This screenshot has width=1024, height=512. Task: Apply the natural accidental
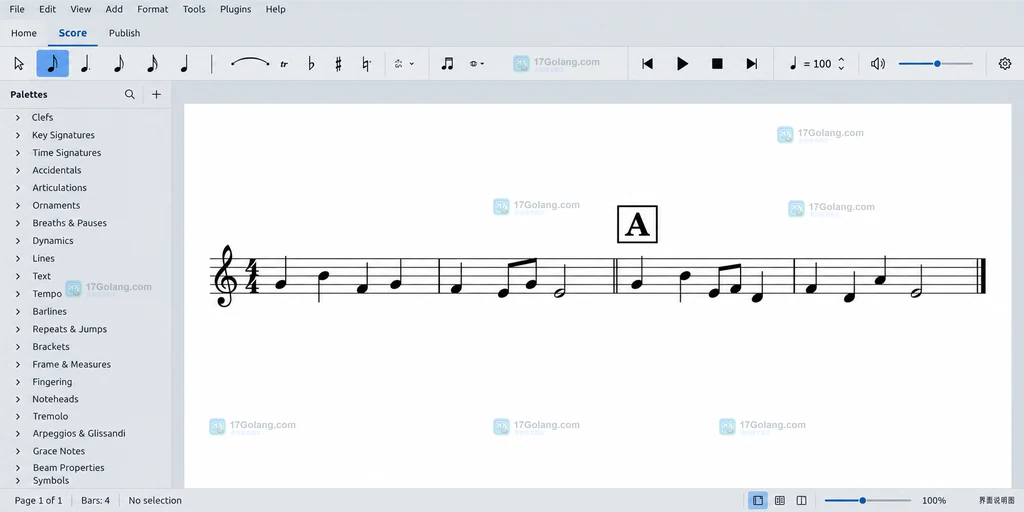[x=366, y=63]
